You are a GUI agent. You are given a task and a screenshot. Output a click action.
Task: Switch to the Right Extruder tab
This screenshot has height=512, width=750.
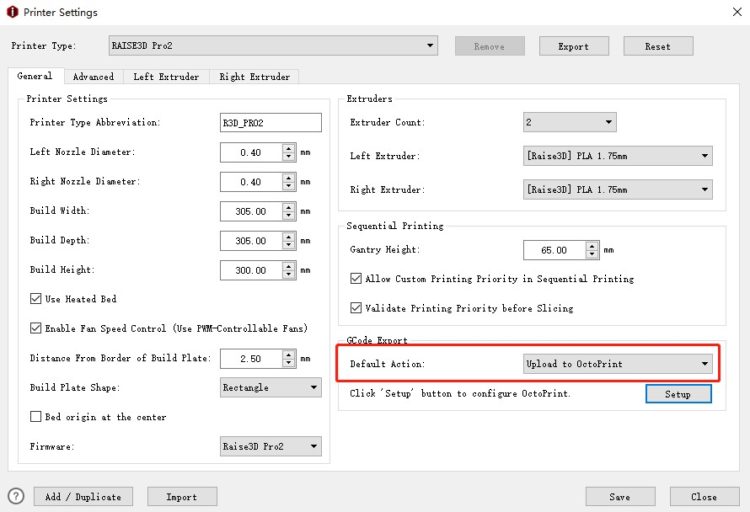[254, 77]
